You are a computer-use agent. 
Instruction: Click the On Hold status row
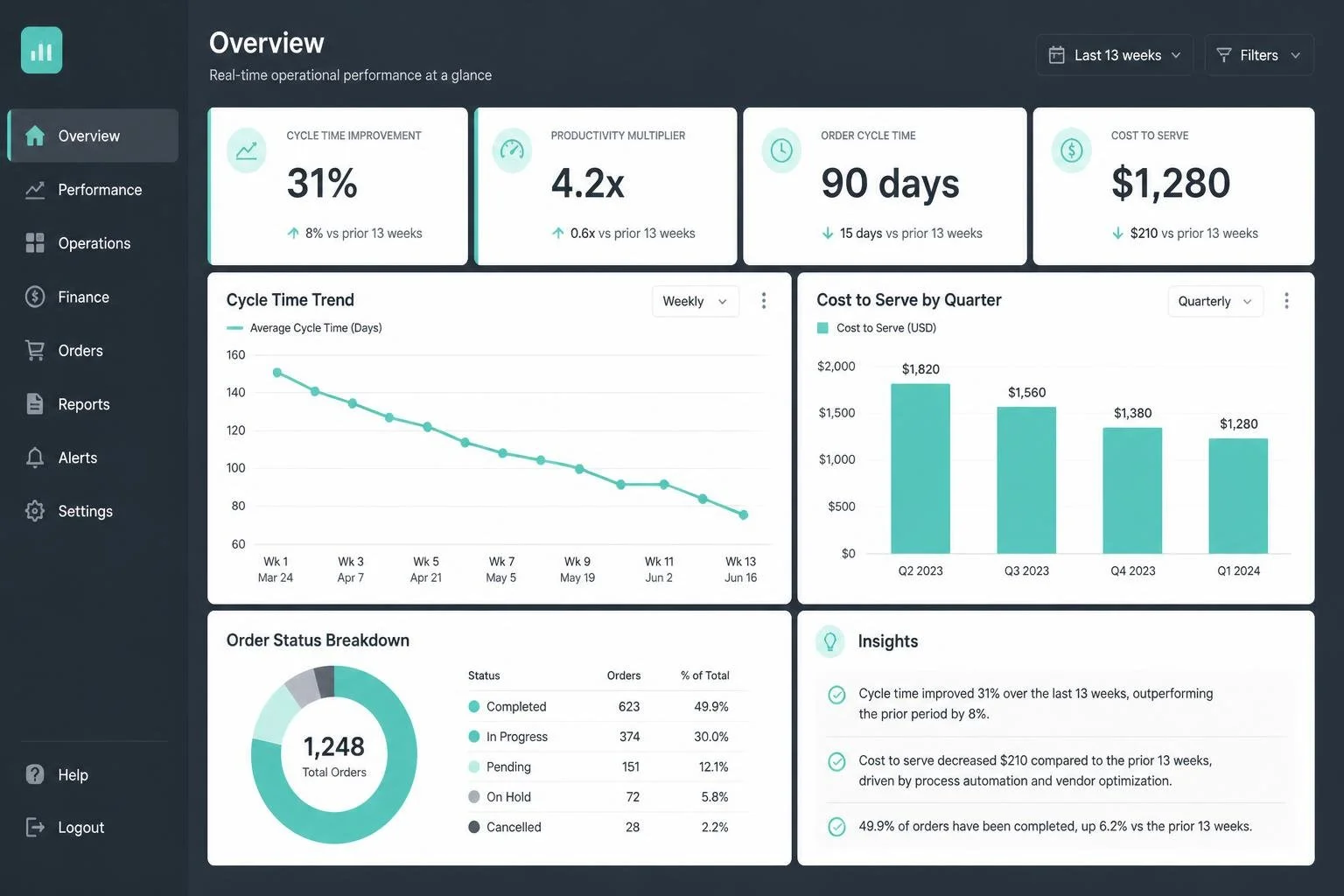click(606, 796)
